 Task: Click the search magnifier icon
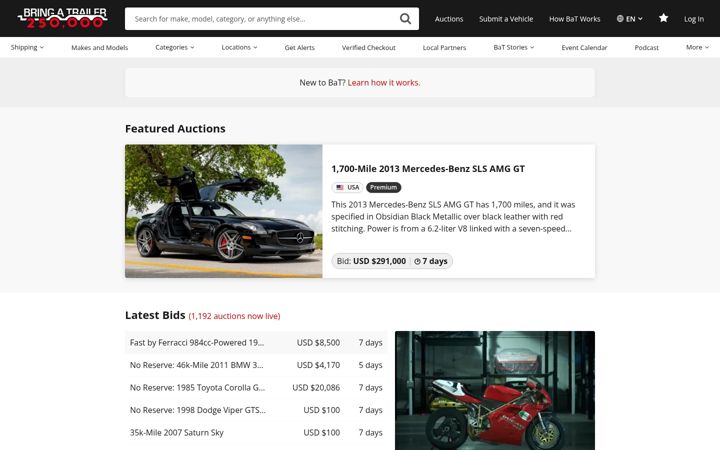pos(405,19)
